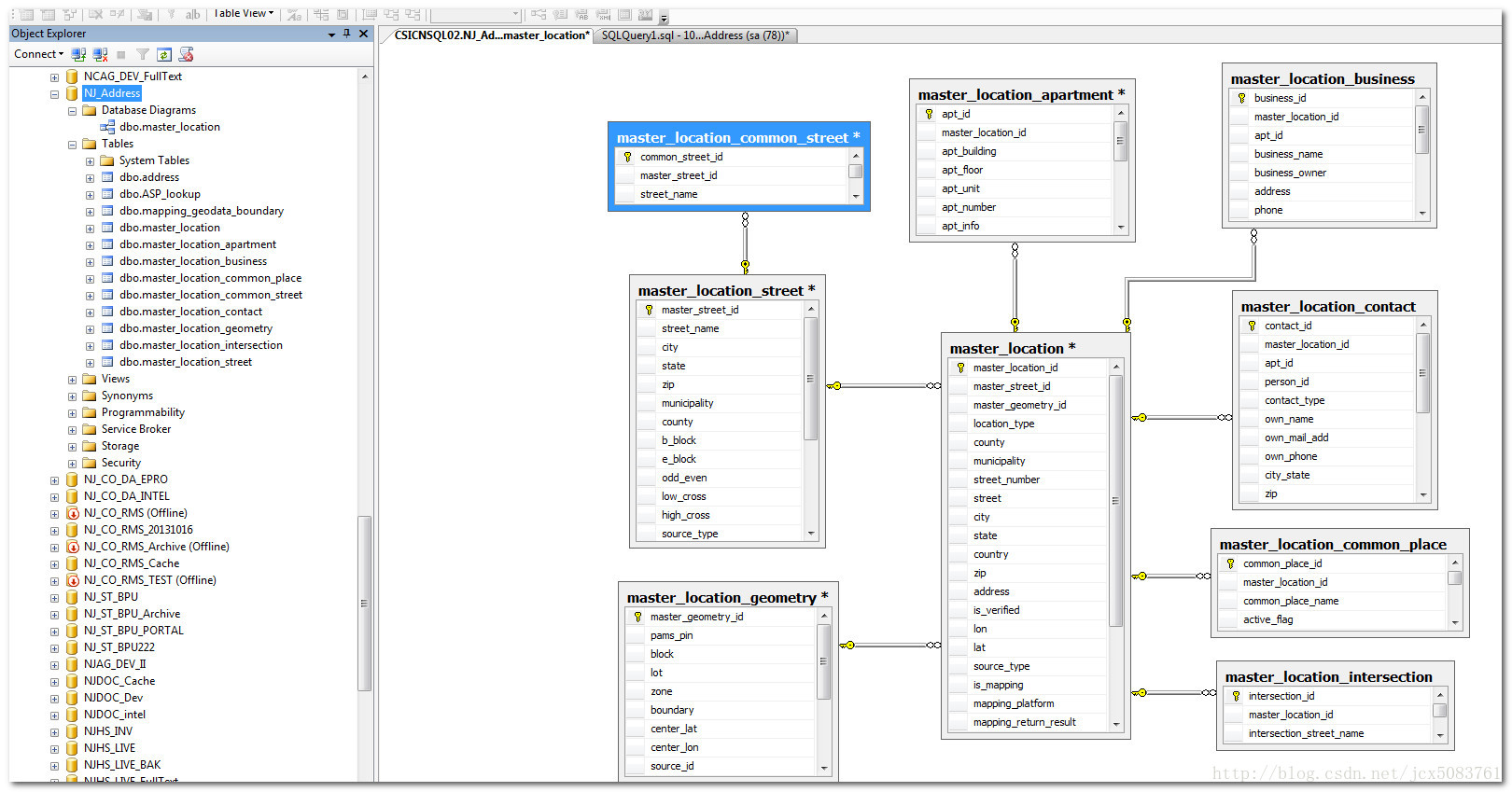Click the scroll icon right of Refresh

click(186, 54)
